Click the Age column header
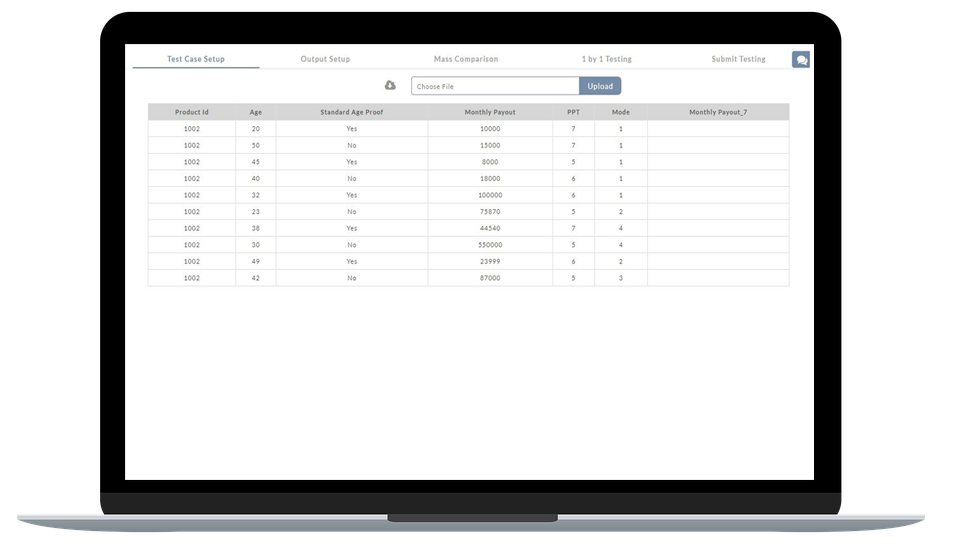The image size is (960, 548). pos(256,112)
